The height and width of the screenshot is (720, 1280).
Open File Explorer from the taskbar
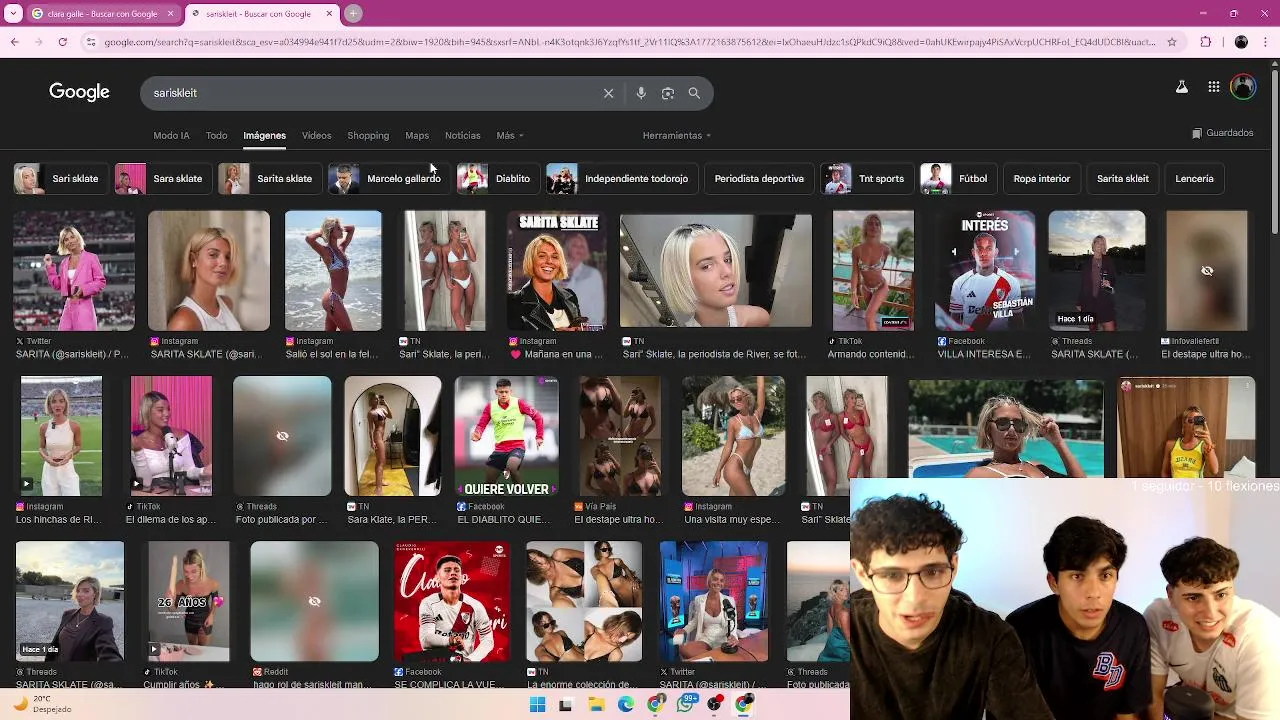(x=596, y=705)
